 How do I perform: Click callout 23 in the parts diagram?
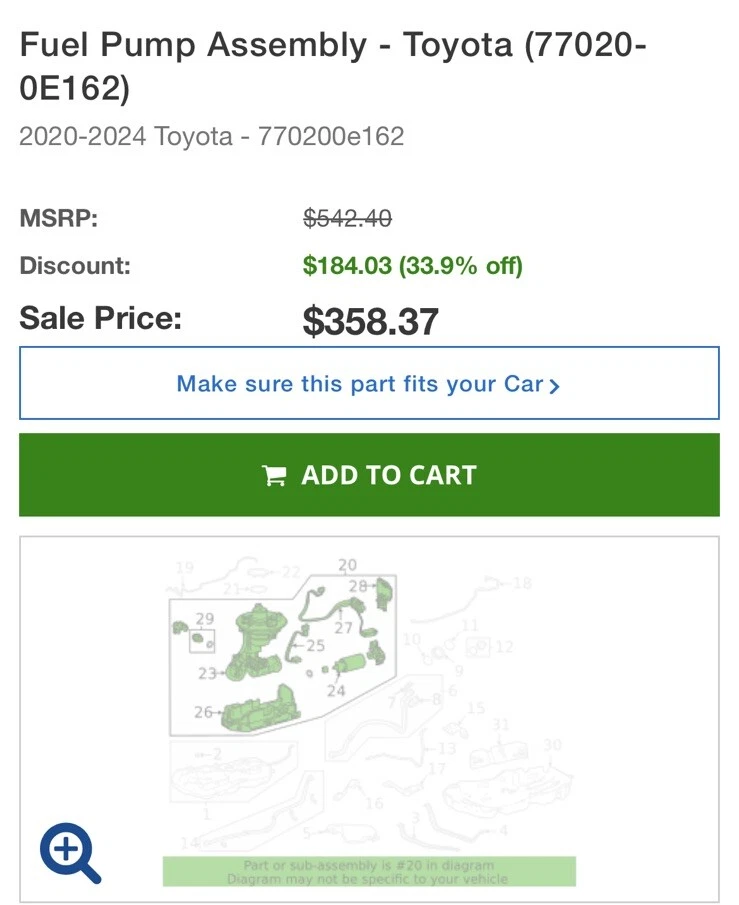tap(207, 672)
